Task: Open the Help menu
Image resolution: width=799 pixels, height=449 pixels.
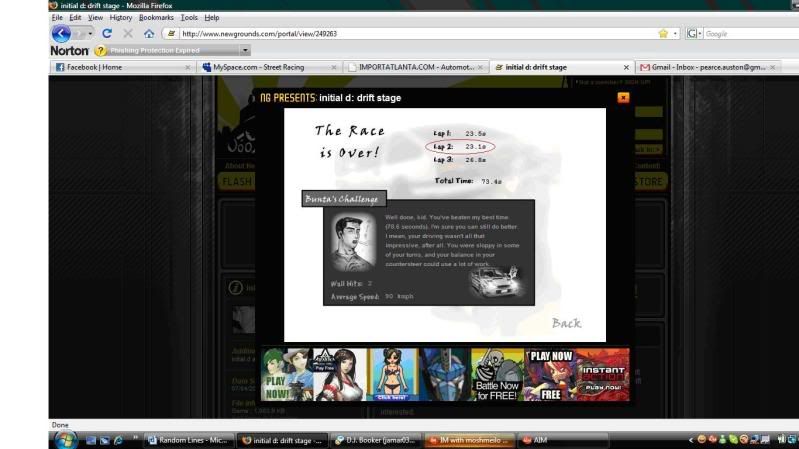Action: click(x=212, y=17)
